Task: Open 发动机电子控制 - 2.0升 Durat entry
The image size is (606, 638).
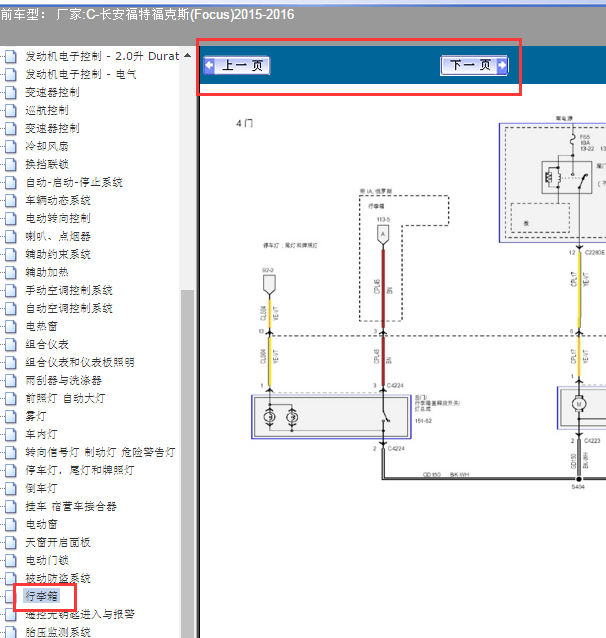Action: [x=102, y=56]
